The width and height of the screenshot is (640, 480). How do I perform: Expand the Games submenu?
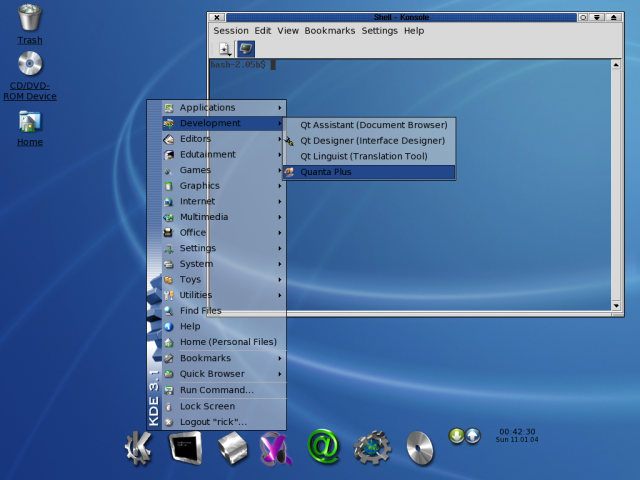tap(224, 170)
